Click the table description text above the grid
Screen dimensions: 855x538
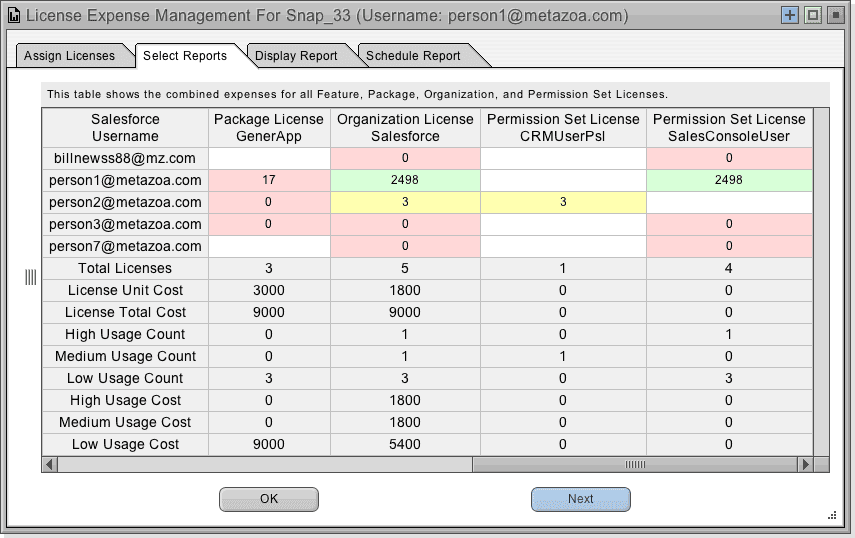coord(357,94)
